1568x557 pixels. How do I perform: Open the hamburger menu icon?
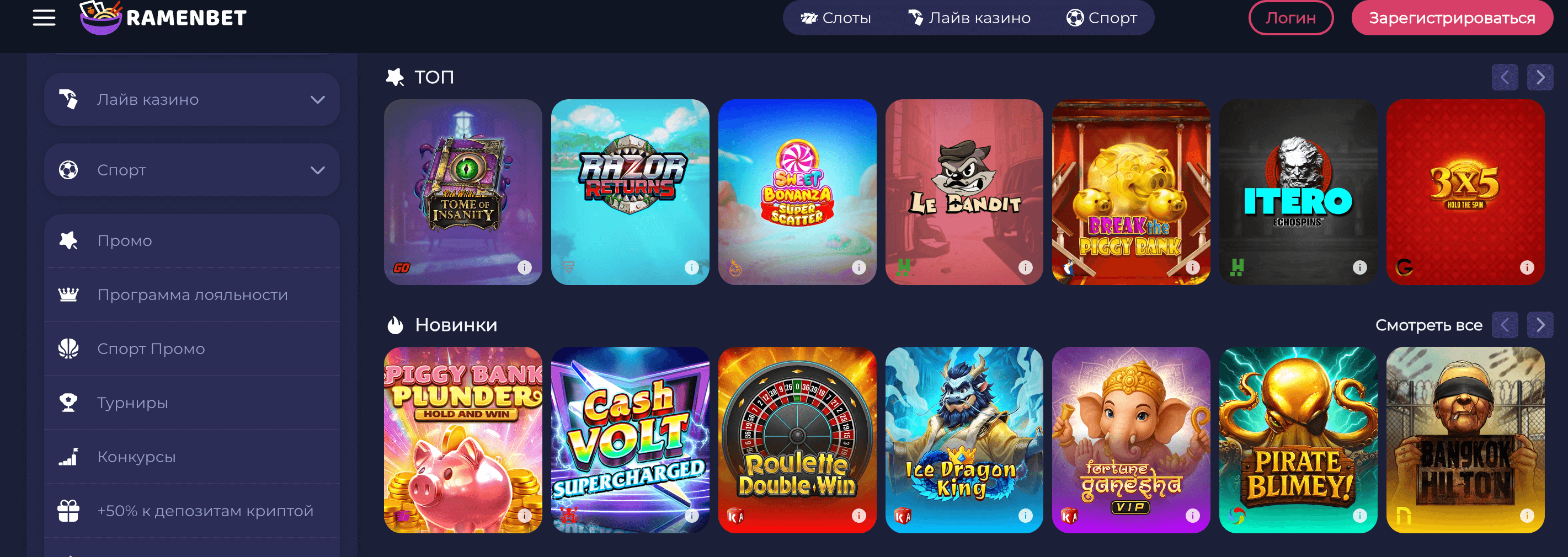pyautogui.click(x=44, y=18)
